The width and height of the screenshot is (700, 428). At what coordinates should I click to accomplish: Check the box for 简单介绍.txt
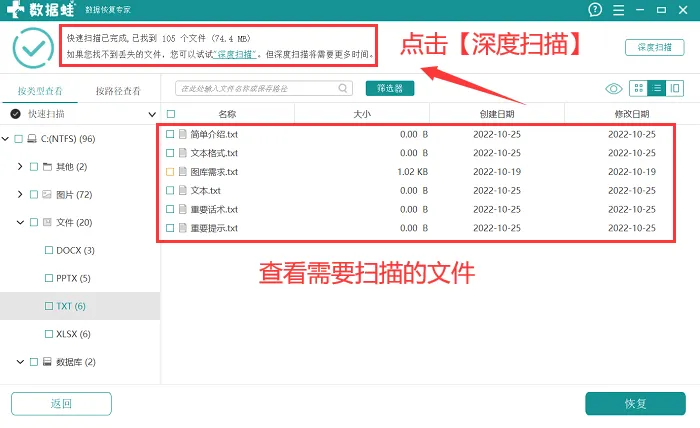[x=170, y=134]
